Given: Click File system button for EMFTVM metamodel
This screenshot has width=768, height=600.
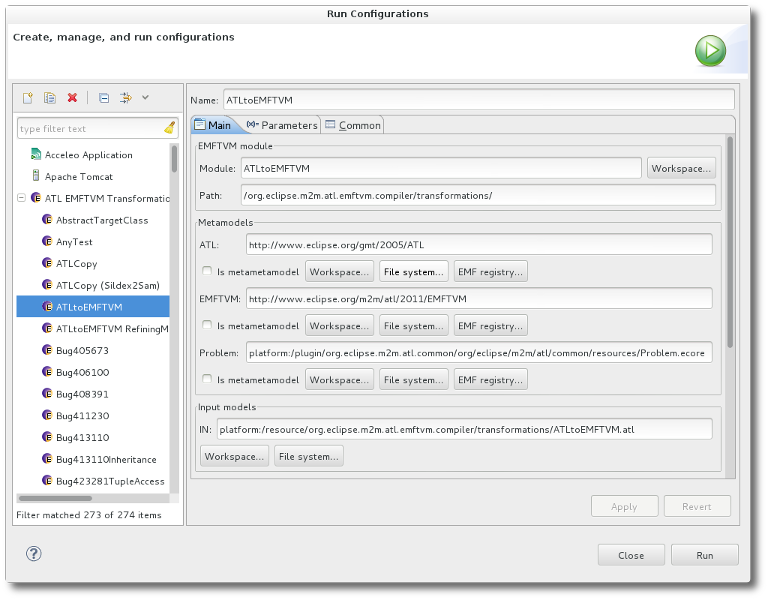Looking at the screenshot, I should point(413,326).
